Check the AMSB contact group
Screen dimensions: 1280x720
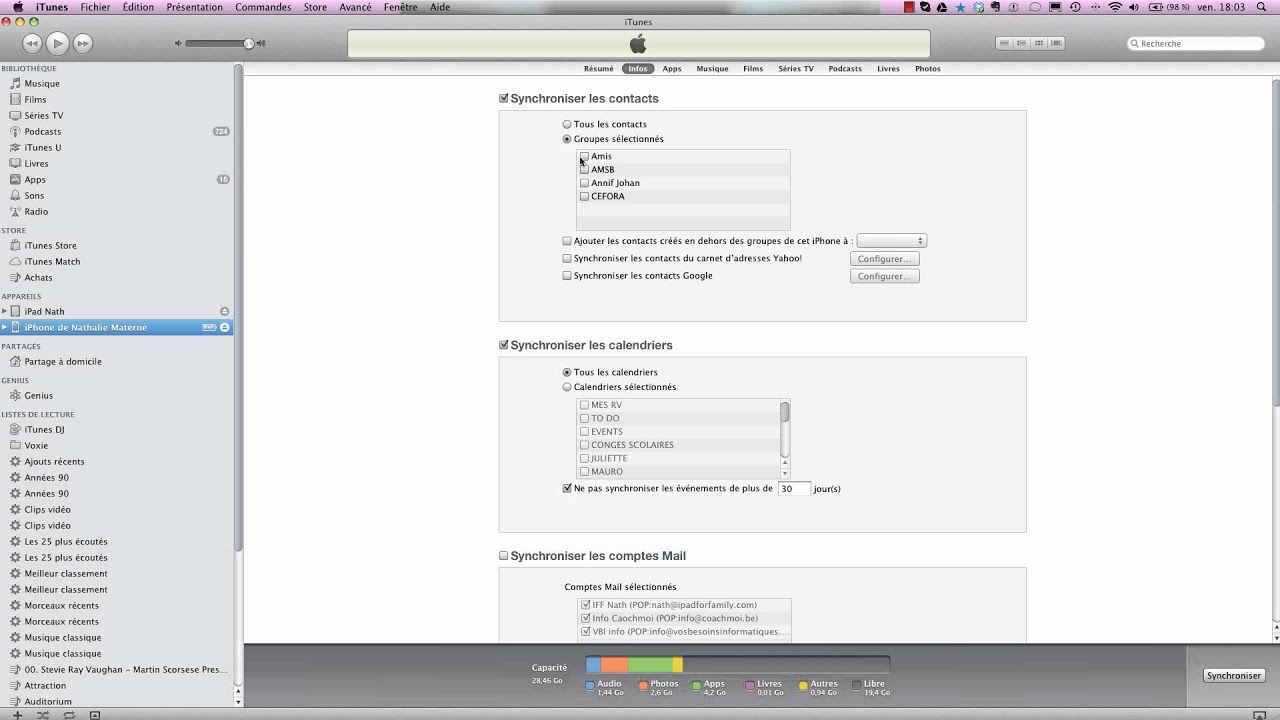584,169
